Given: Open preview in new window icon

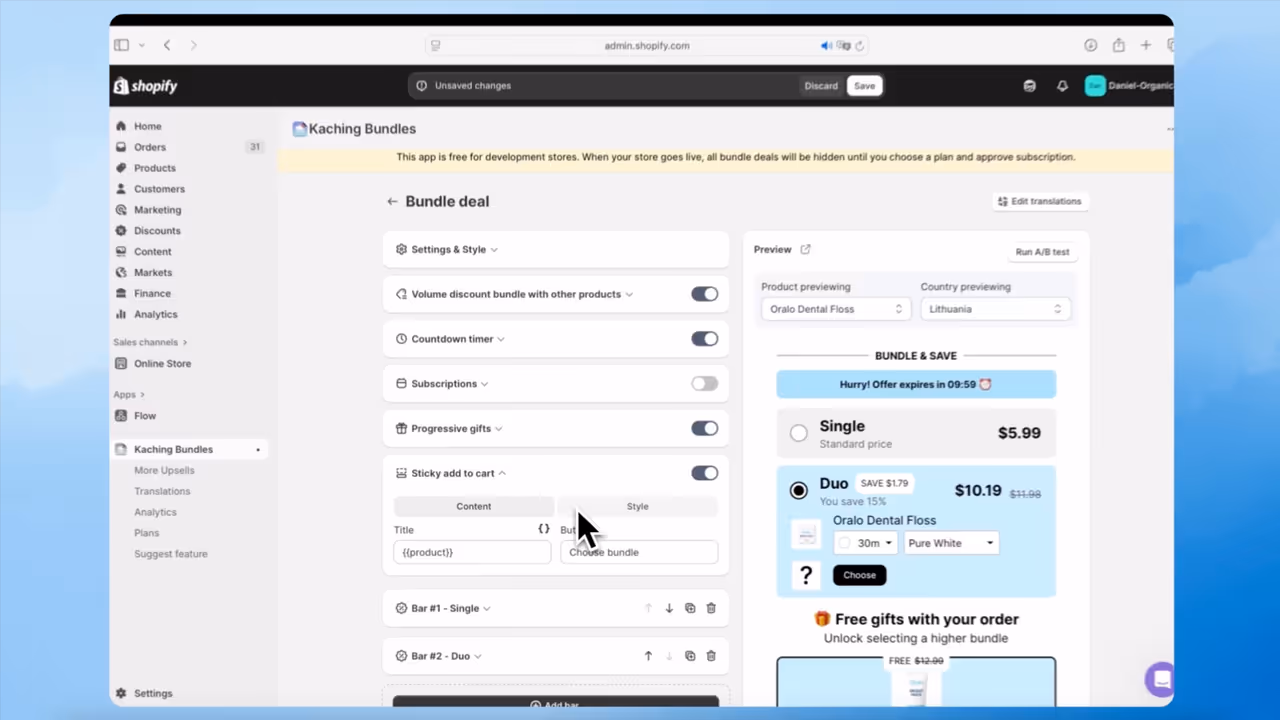Looking at the screenshot, I should [806, 250].
